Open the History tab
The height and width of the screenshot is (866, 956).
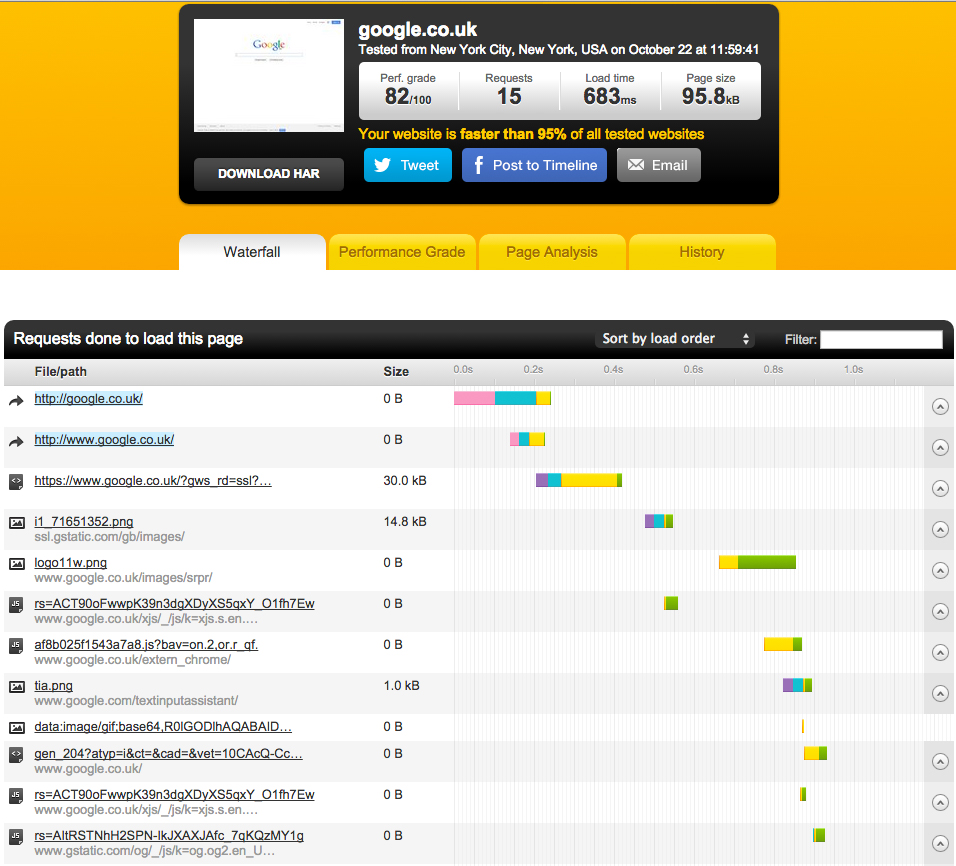click(702, 252)
